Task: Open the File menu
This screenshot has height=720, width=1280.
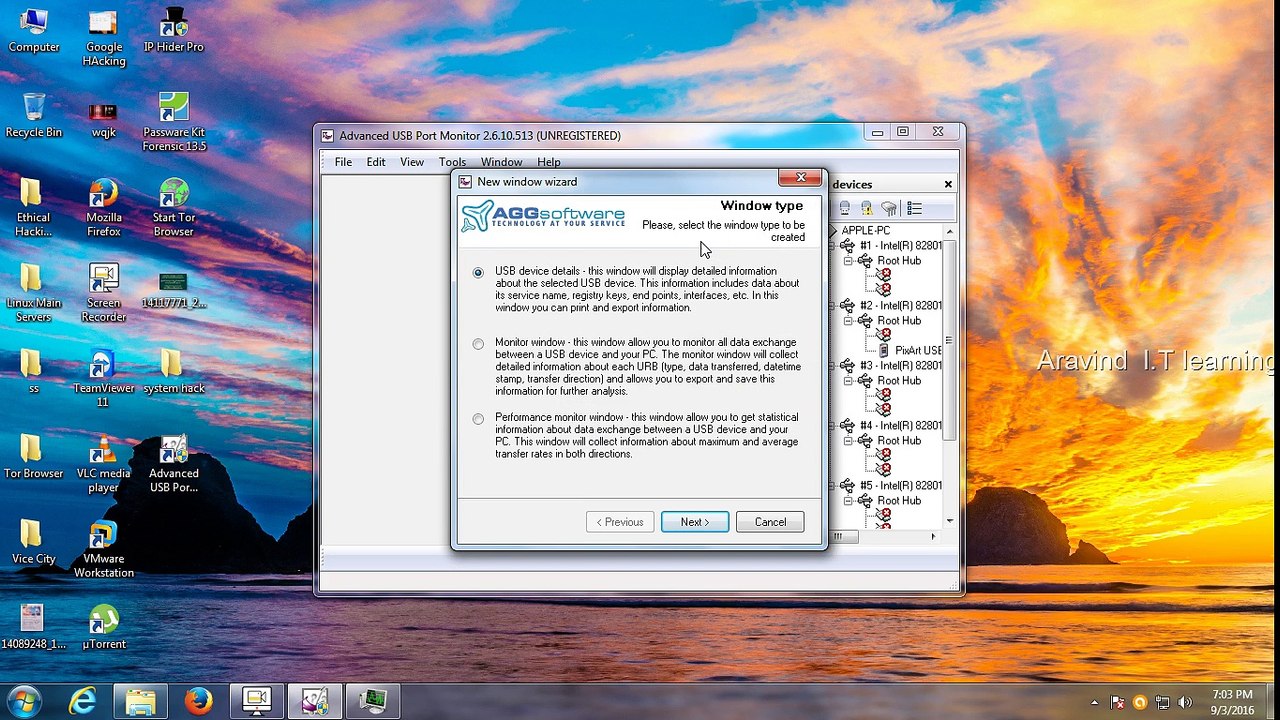Action: coord(343,162)
